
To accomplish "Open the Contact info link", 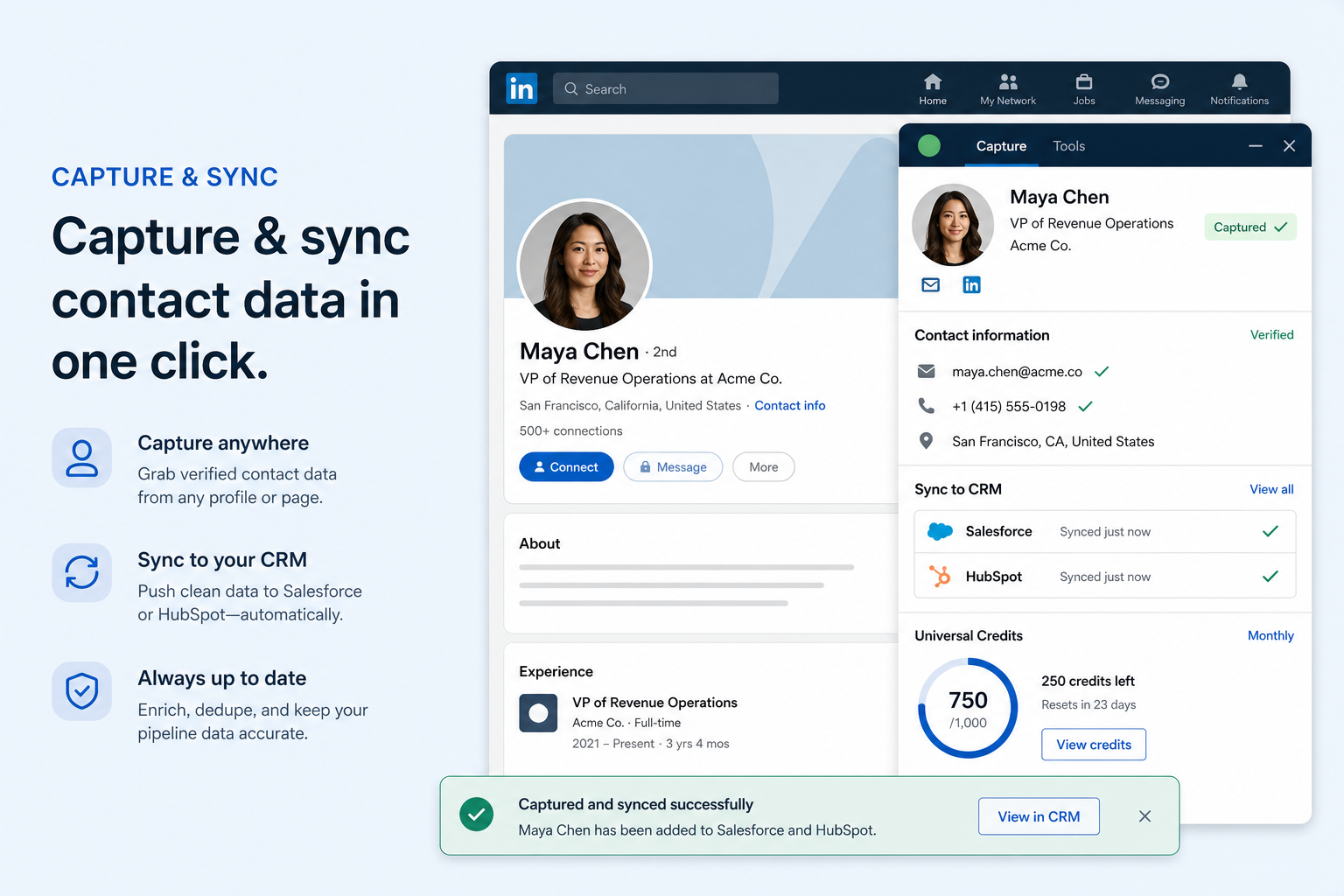I will point(790,405).
